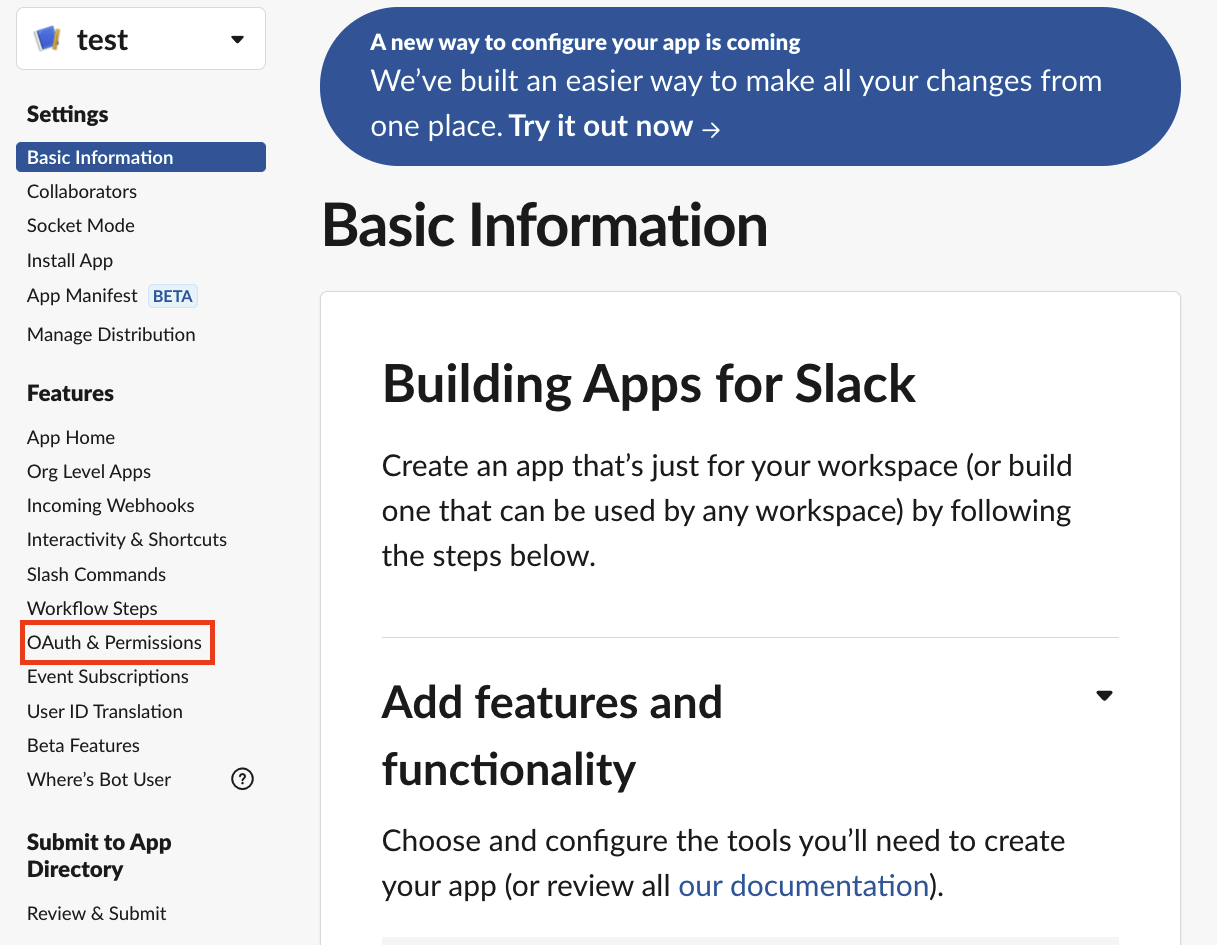This screenshot has width=1217, height=945.
Task: Open the Beta Features page
Action: coord(83,745)
